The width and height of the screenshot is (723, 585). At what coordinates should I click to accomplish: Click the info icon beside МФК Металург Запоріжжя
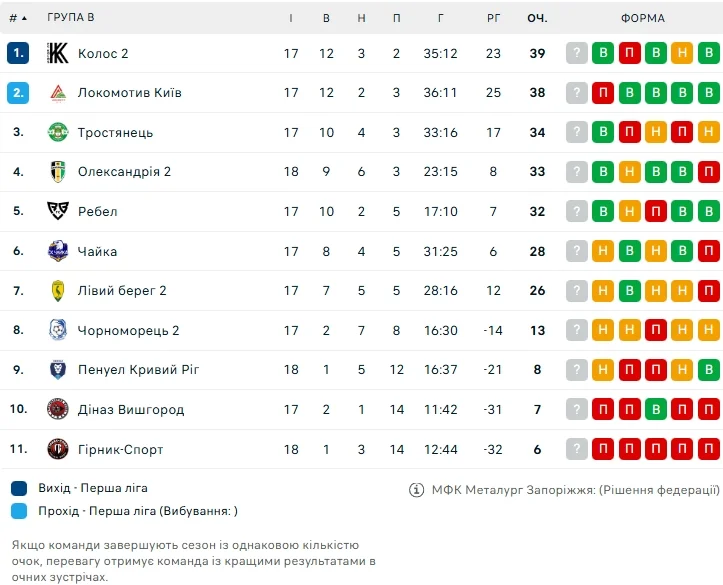[x=417, y=490]
